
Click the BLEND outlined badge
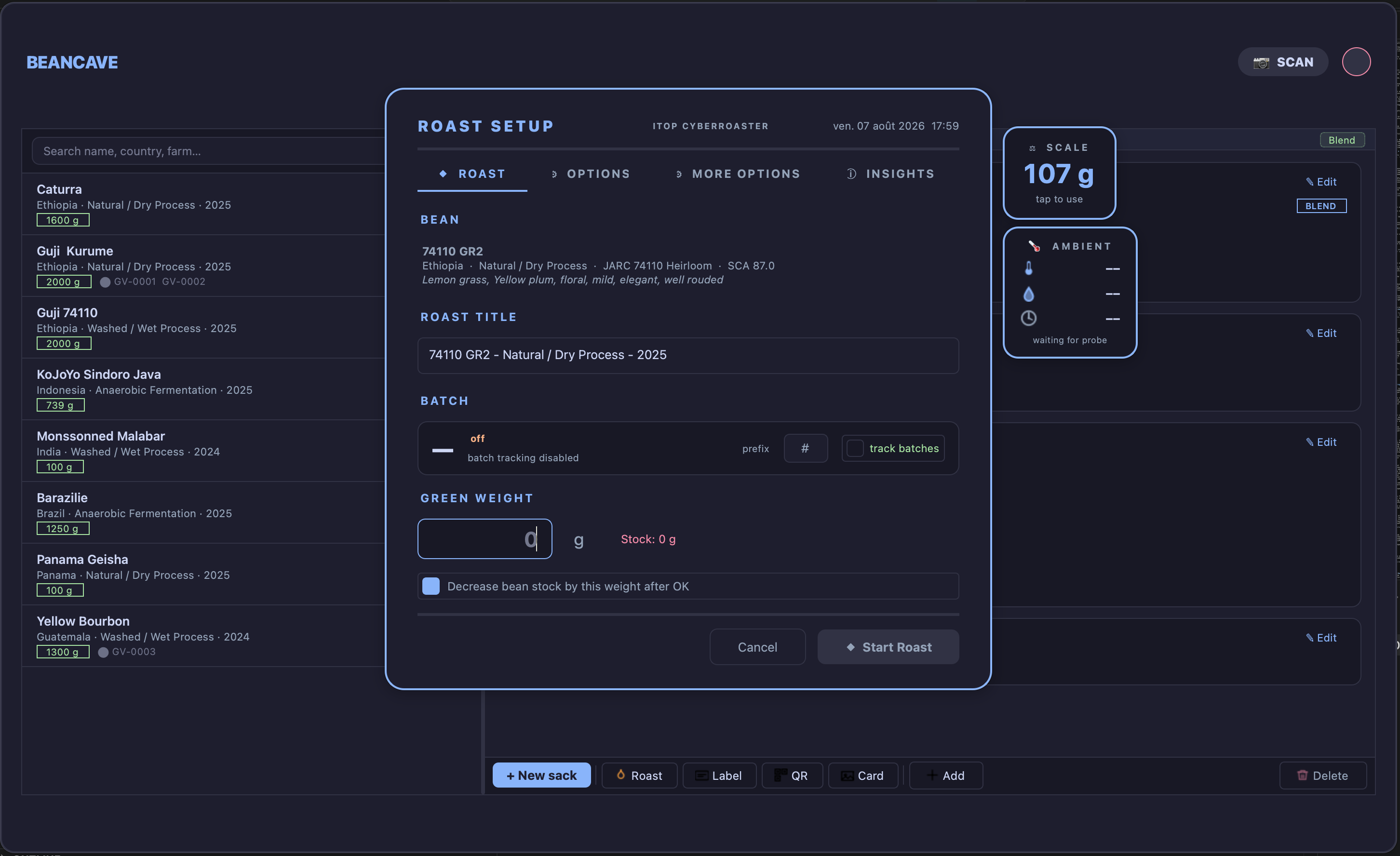click(x=1321, y=206)
